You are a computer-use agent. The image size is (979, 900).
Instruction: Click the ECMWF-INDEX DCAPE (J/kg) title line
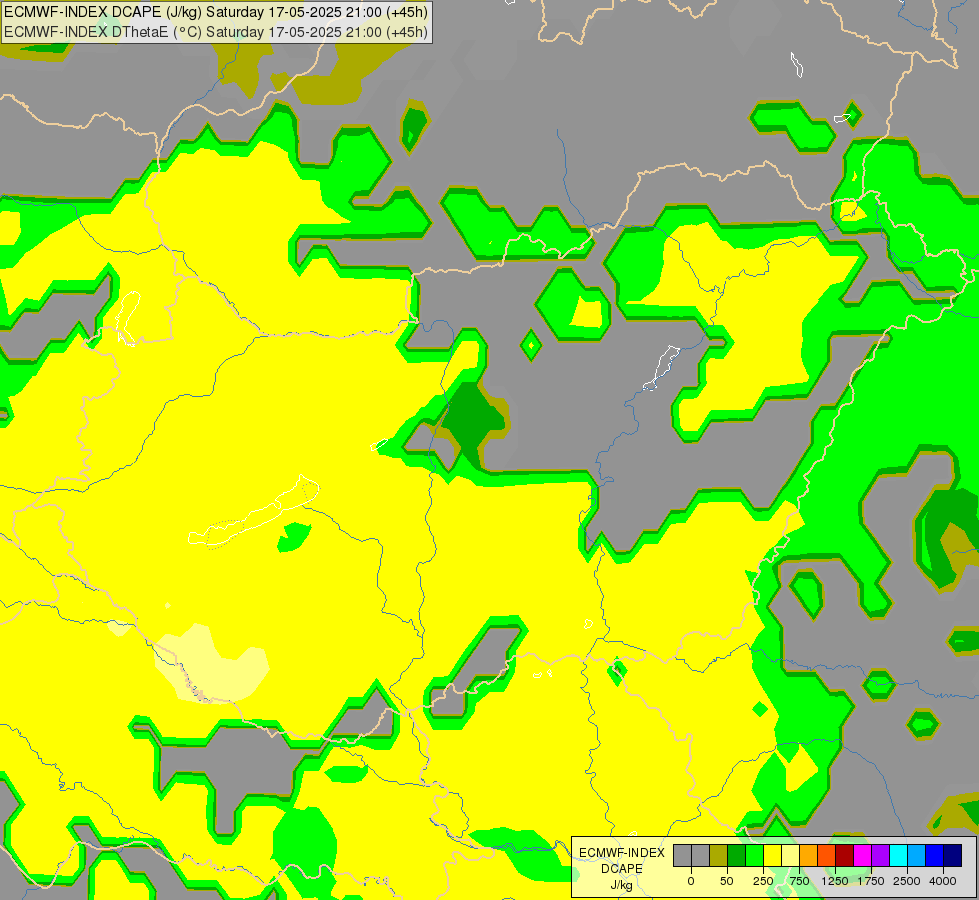[216, 12]
